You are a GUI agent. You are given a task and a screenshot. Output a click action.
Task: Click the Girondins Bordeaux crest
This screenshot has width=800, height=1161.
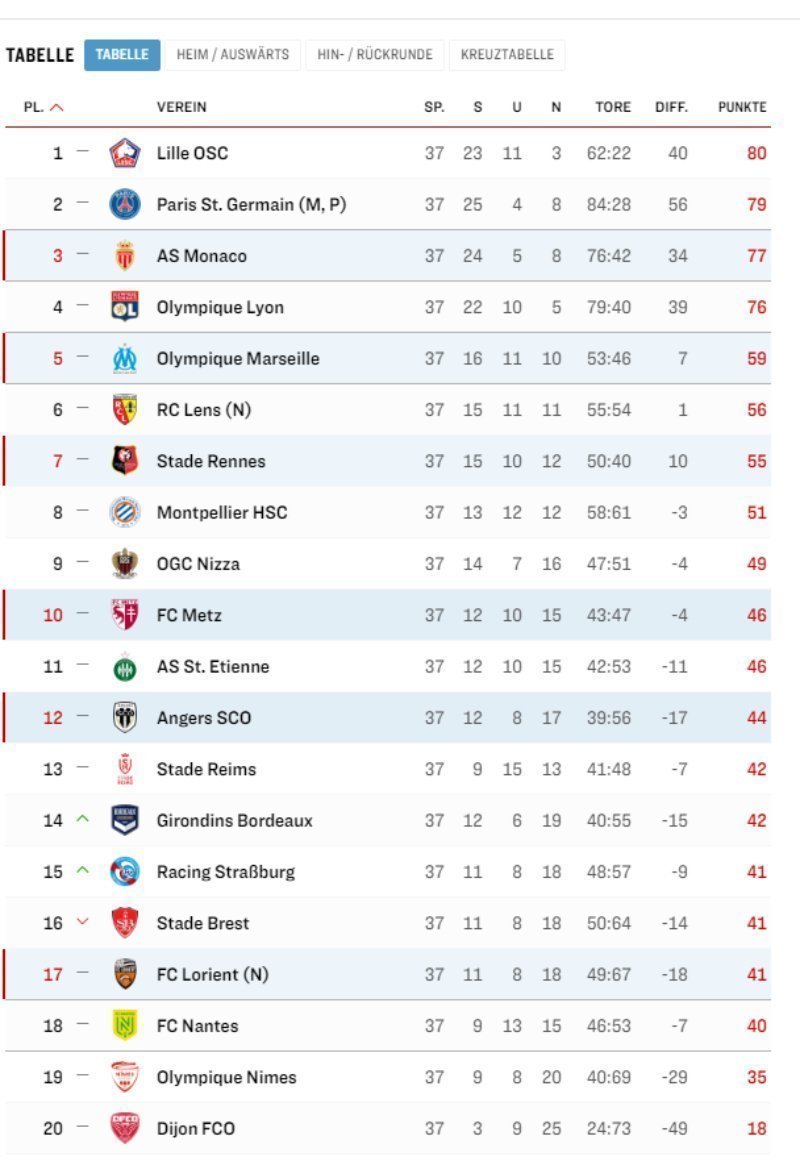[x=124, y=820]
